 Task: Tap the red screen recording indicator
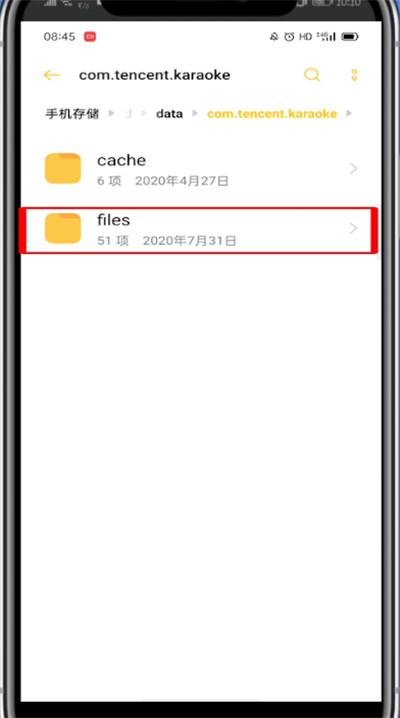(90, 37)
